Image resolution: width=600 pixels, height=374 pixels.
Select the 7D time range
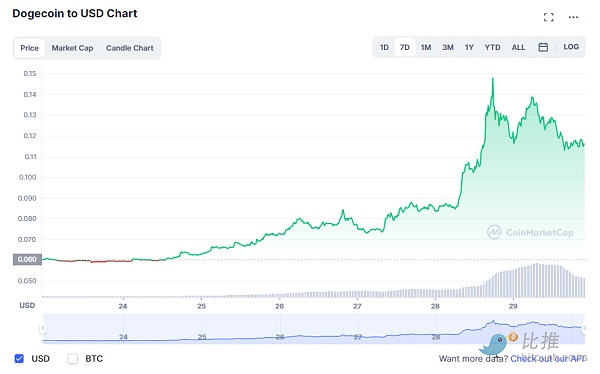(404, 47)
